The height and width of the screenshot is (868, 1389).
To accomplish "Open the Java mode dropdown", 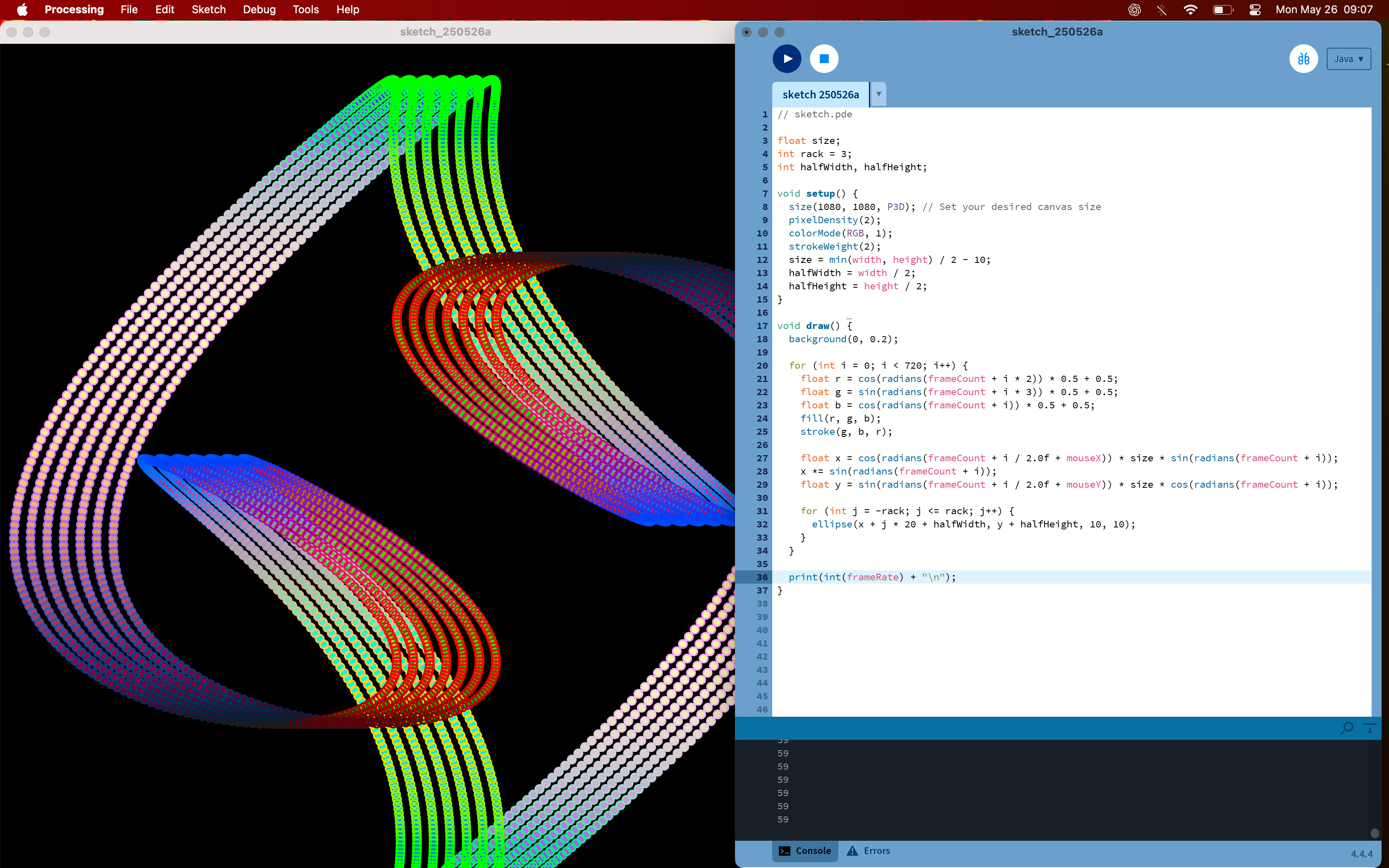I will (x=1348, y=59).
